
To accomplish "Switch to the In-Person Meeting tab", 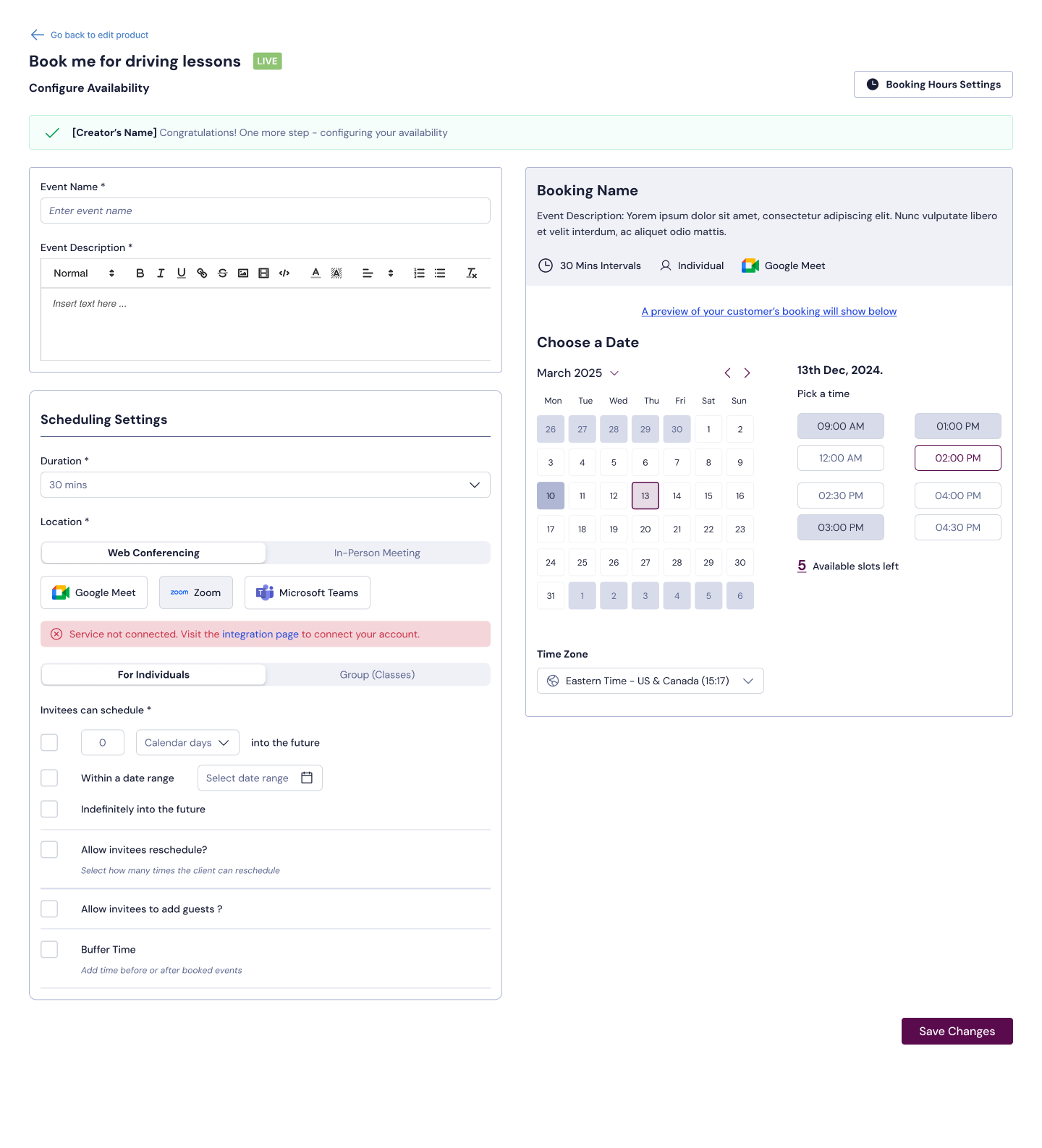I will click(x=377, y=553).
